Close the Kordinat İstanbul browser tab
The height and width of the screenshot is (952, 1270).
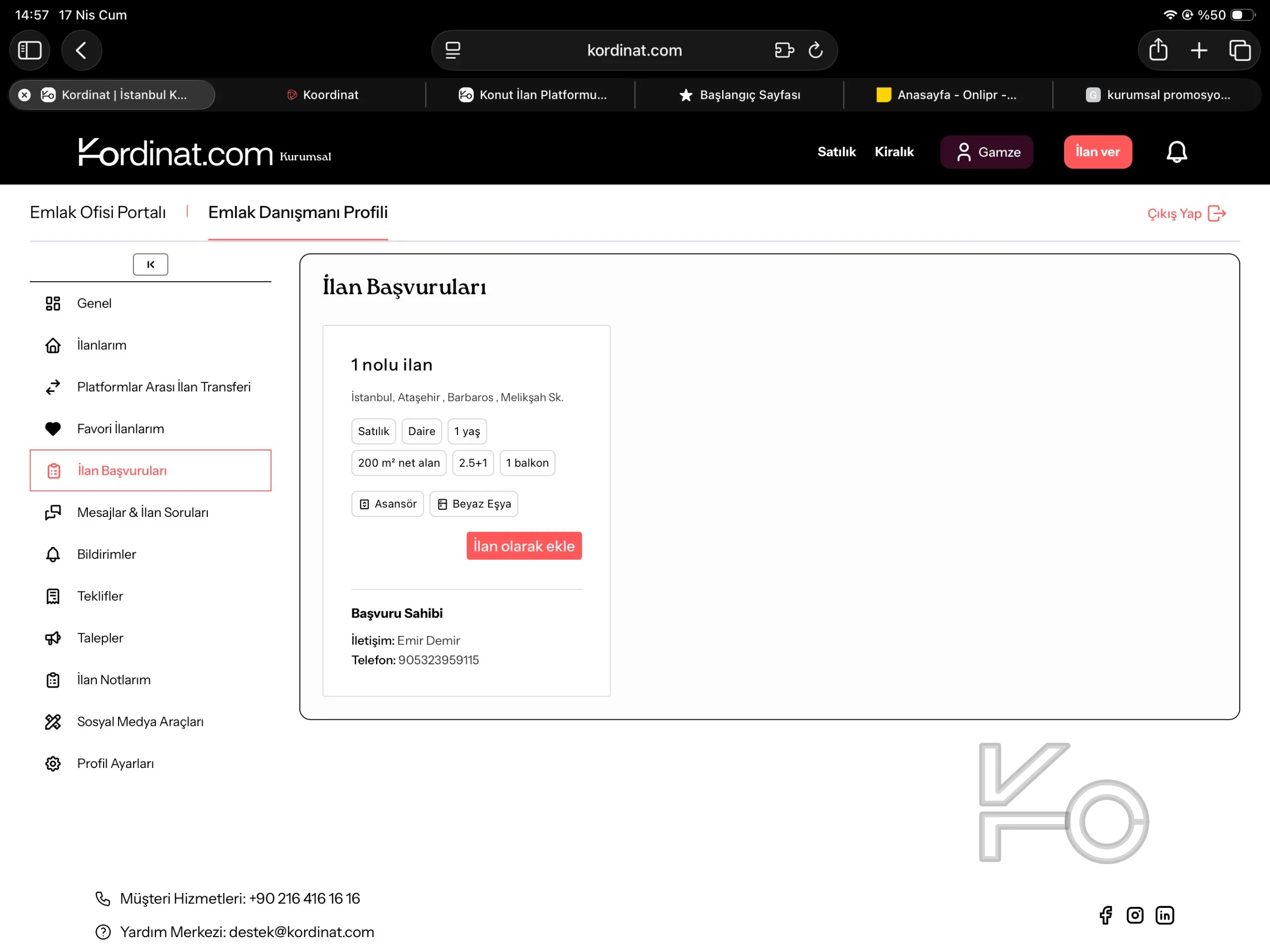point(25,95)
